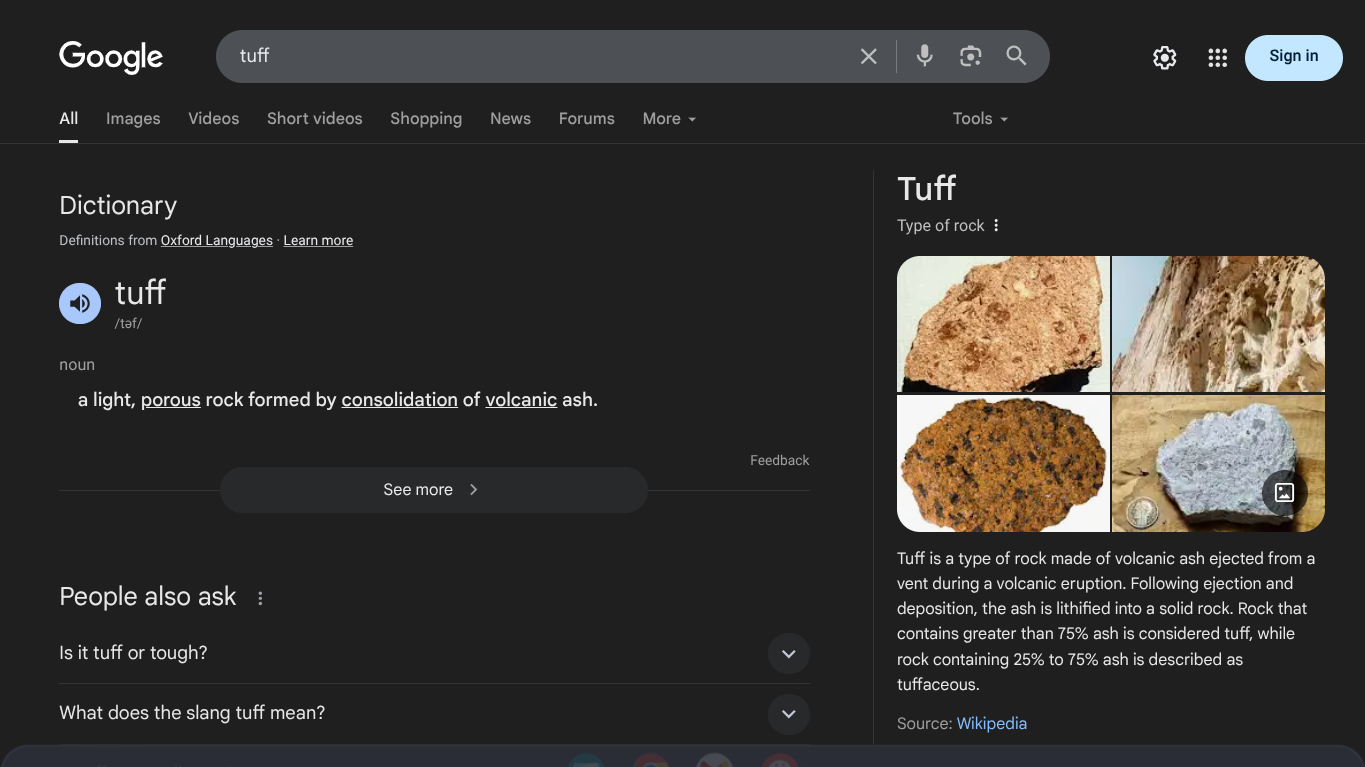This screenshot has height=767, width=1365.
Task: Switch to the Forums tab
Action: (587, 119)
